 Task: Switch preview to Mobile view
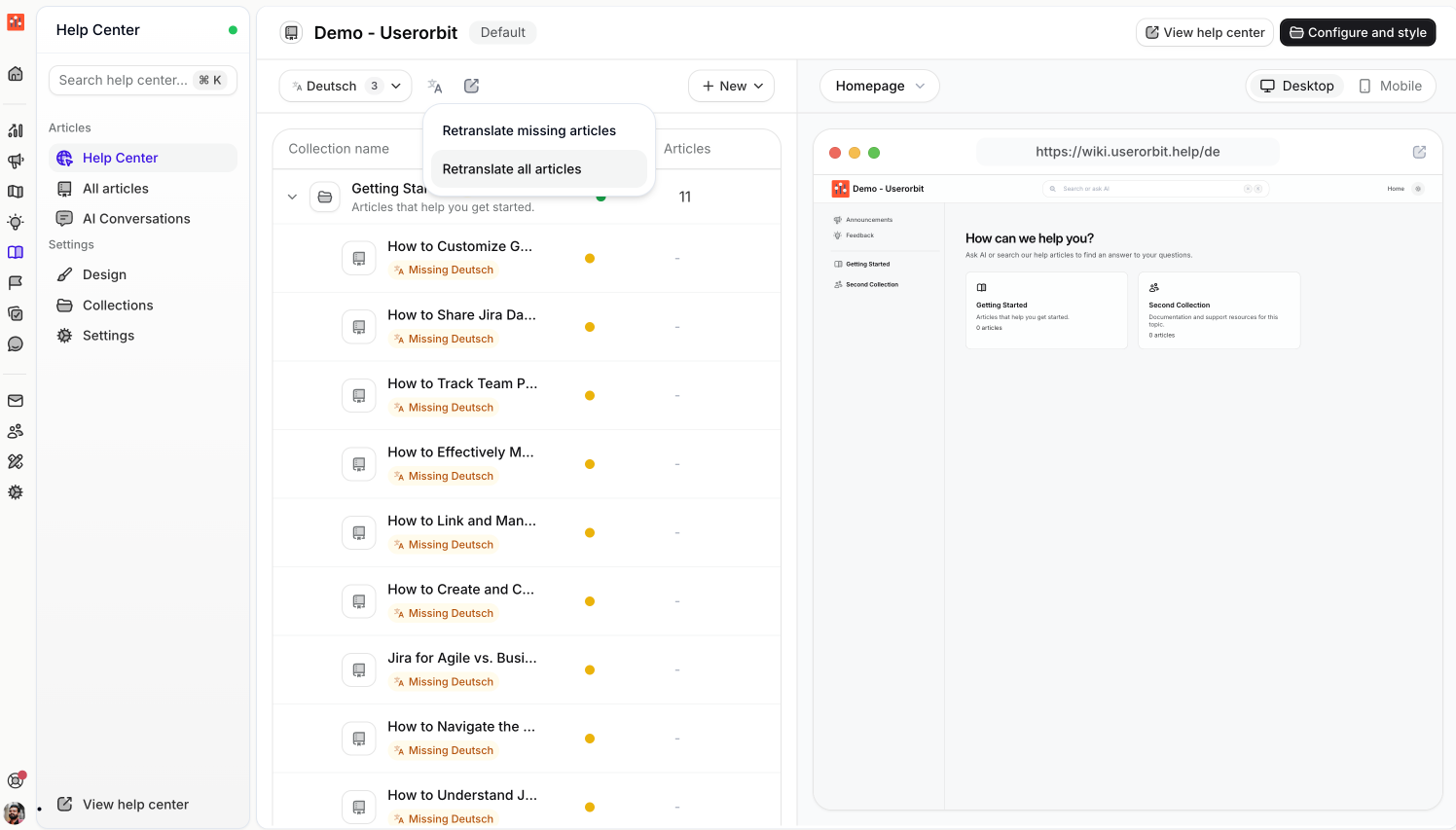(x=1390, y=86)
